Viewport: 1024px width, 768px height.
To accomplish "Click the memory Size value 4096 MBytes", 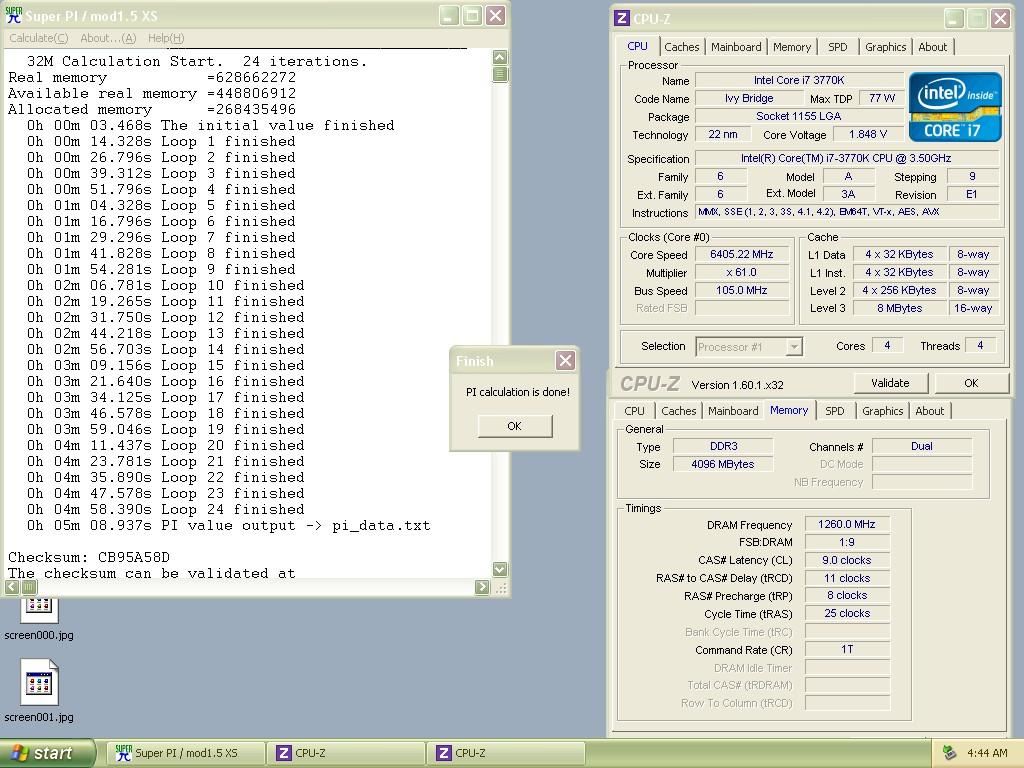I will (722, 464).
